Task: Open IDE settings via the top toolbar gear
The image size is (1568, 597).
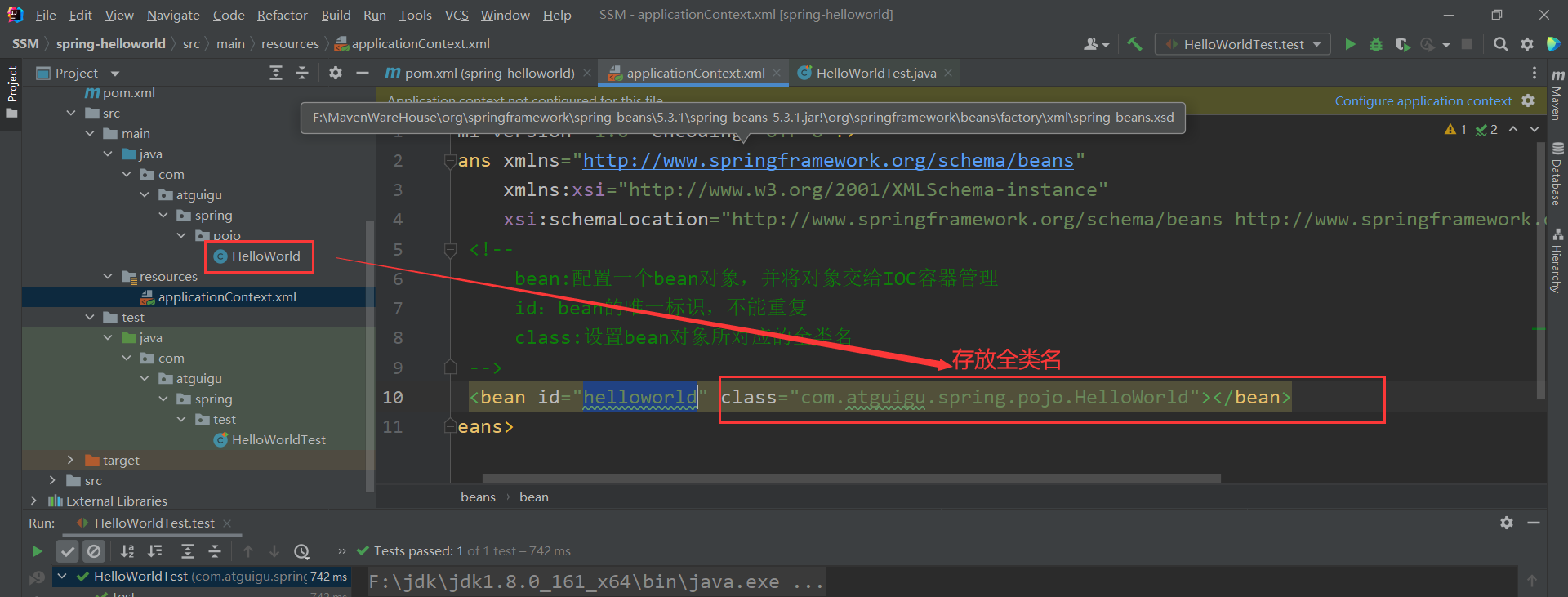Action: (x=1527, y=44)
